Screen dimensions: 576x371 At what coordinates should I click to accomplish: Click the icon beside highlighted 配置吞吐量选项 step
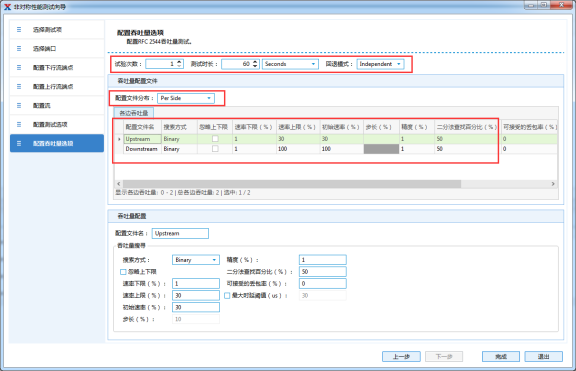19,143
